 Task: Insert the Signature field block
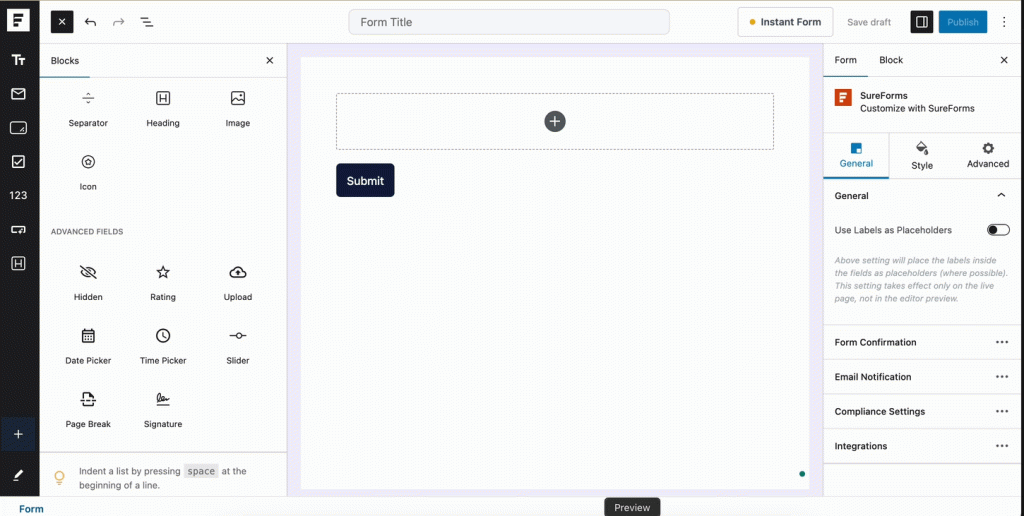[x=163, y=408]
